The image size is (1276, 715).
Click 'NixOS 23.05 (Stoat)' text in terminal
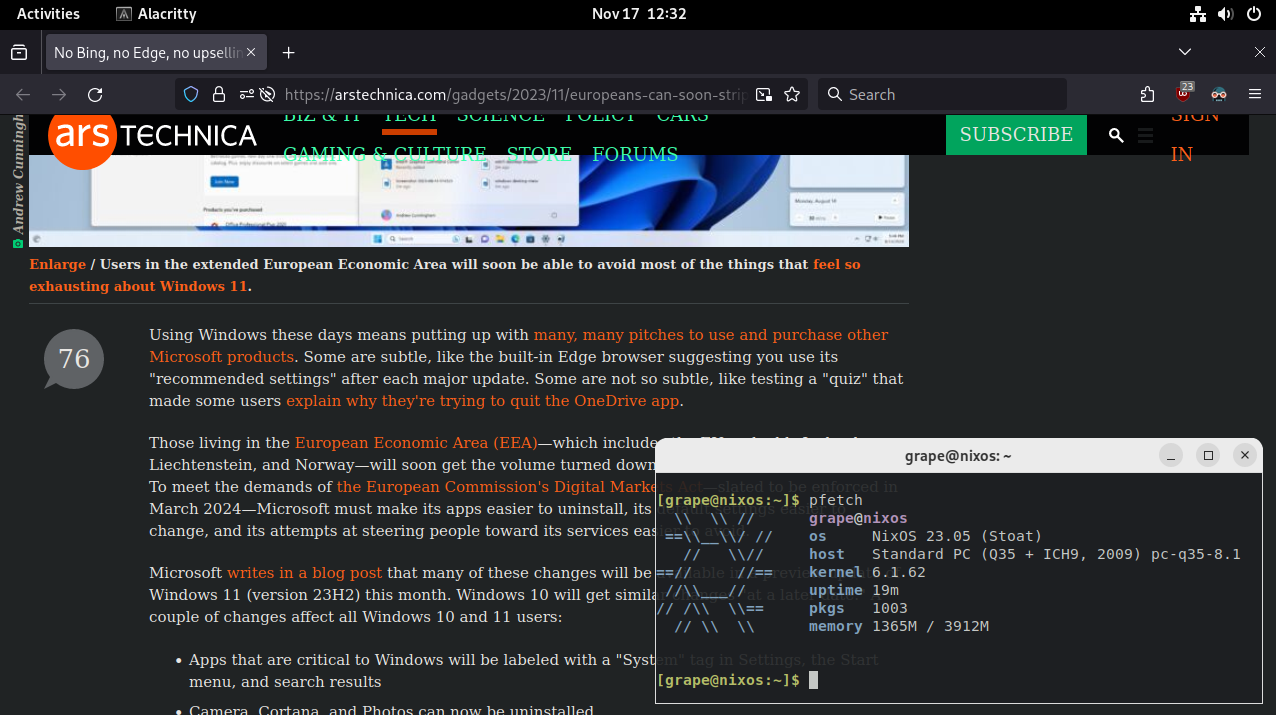[957, 536]
